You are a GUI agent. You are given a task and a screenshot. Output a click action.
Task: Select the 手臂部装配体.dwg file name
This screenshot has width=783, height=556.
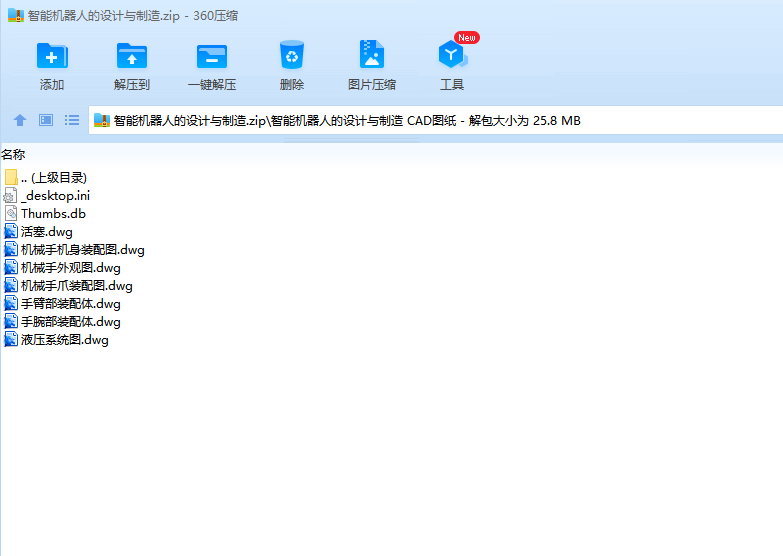pos(71,303)
